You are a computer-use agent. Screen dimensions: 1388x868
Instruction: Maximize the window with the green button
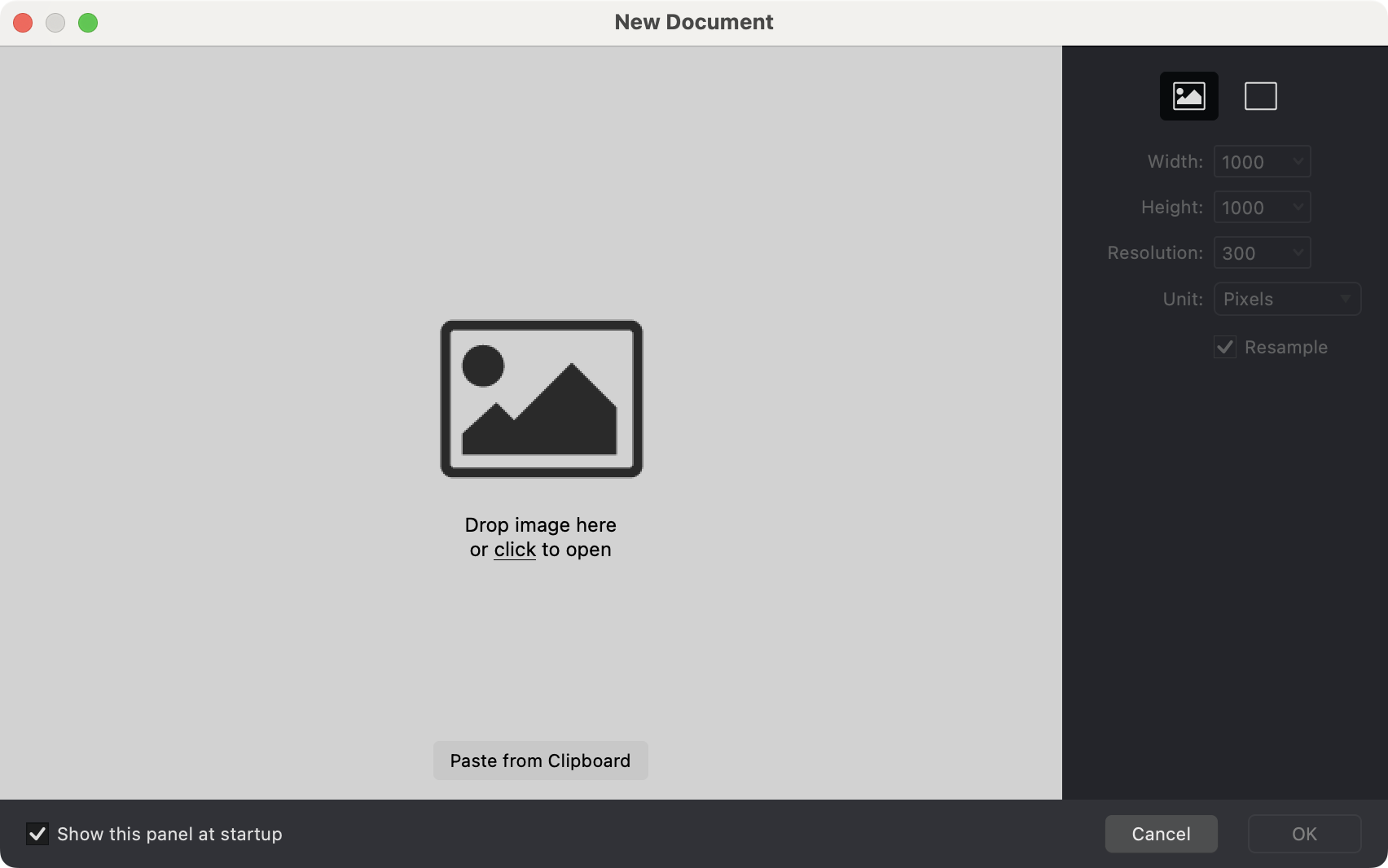click(x=88, y=23)
